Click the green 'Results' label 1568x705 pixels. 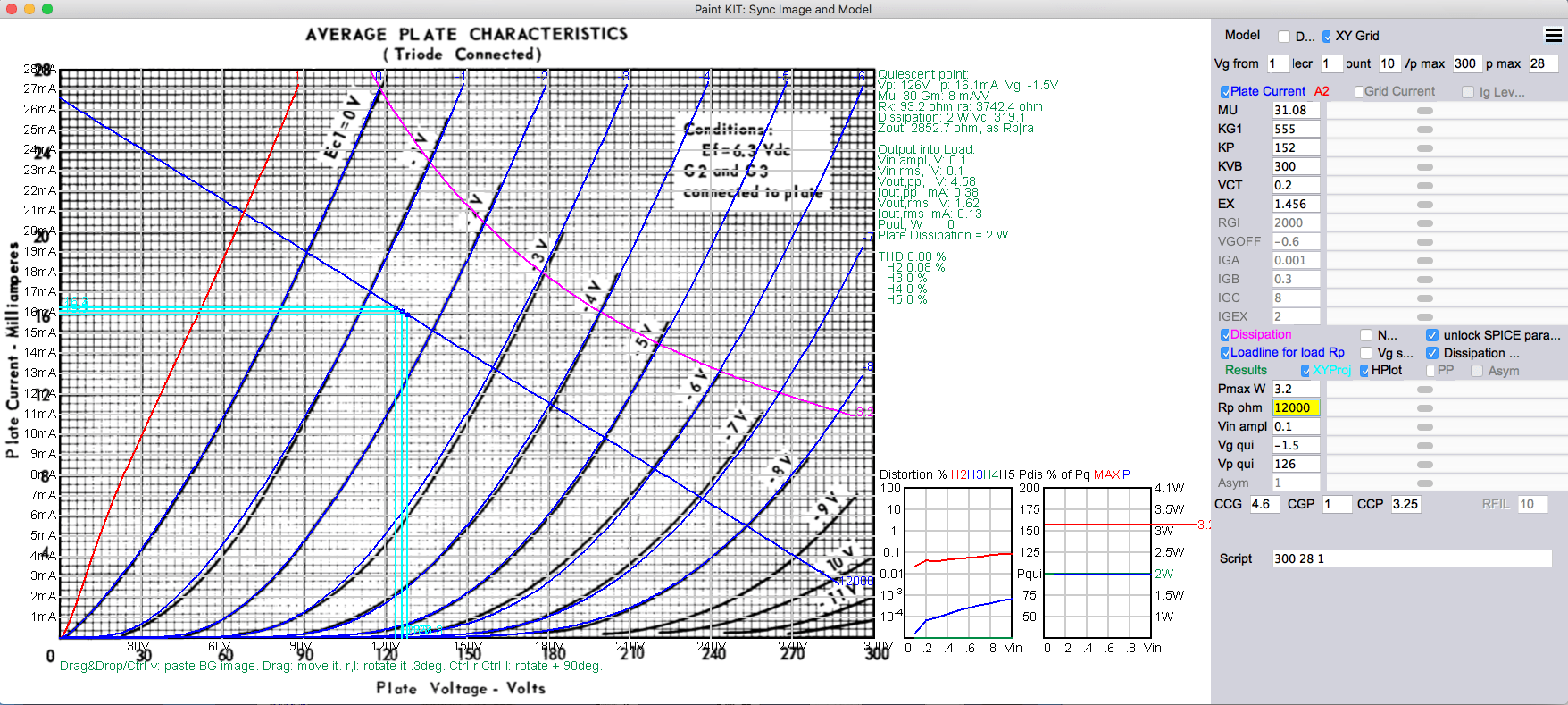tap(1246, 370)
